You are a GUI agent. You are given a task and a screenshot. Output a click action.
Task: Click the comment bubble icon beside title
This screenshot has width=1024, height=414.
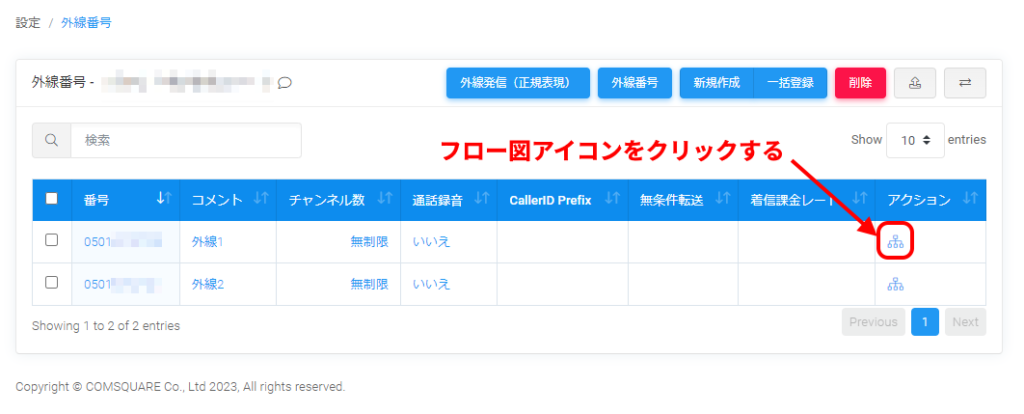click(x=285, y=84)
